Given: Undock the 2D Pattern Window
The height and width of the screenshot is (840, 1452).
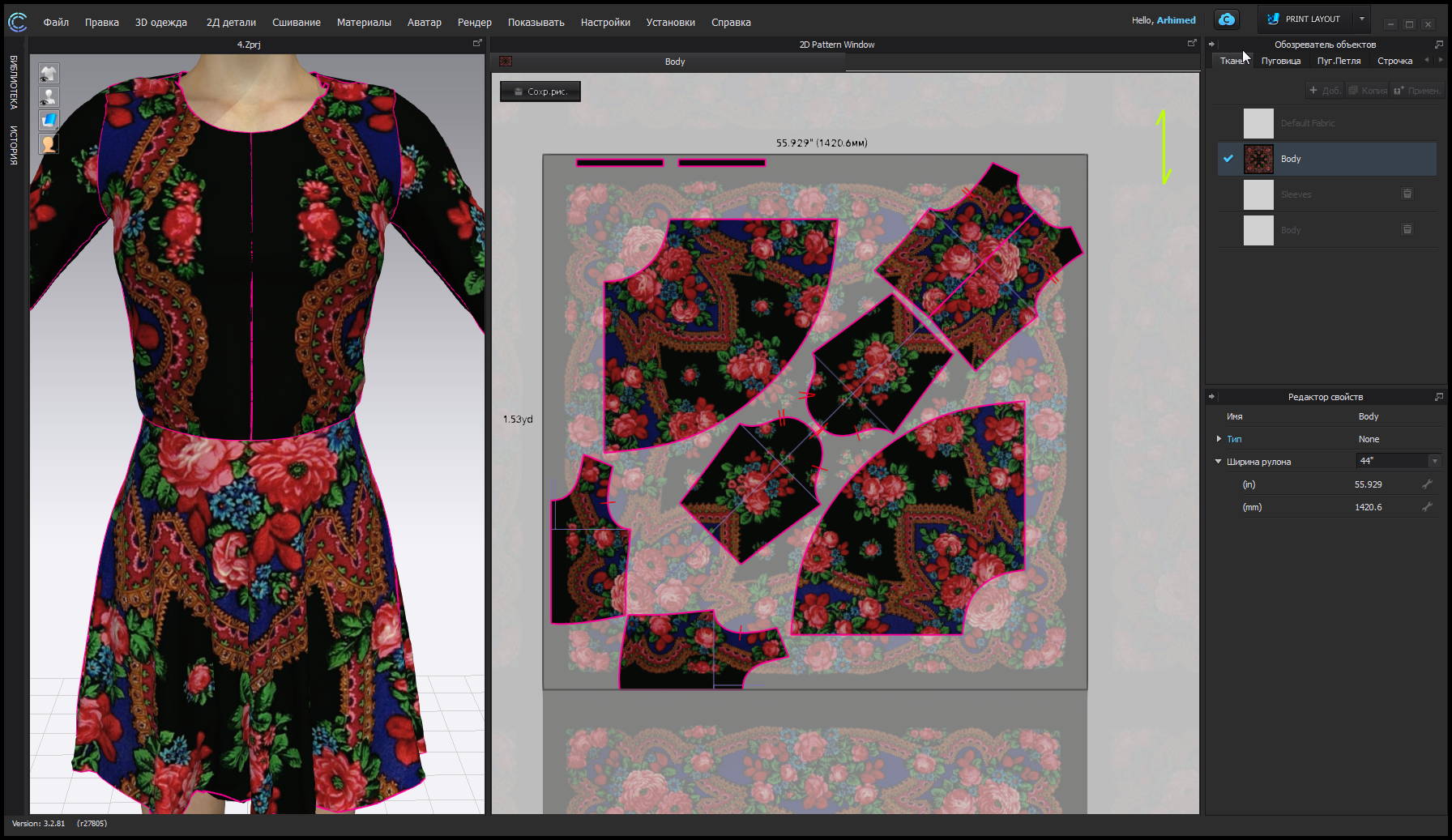Looking at the screenshot, I should [x=1191, y=44].
